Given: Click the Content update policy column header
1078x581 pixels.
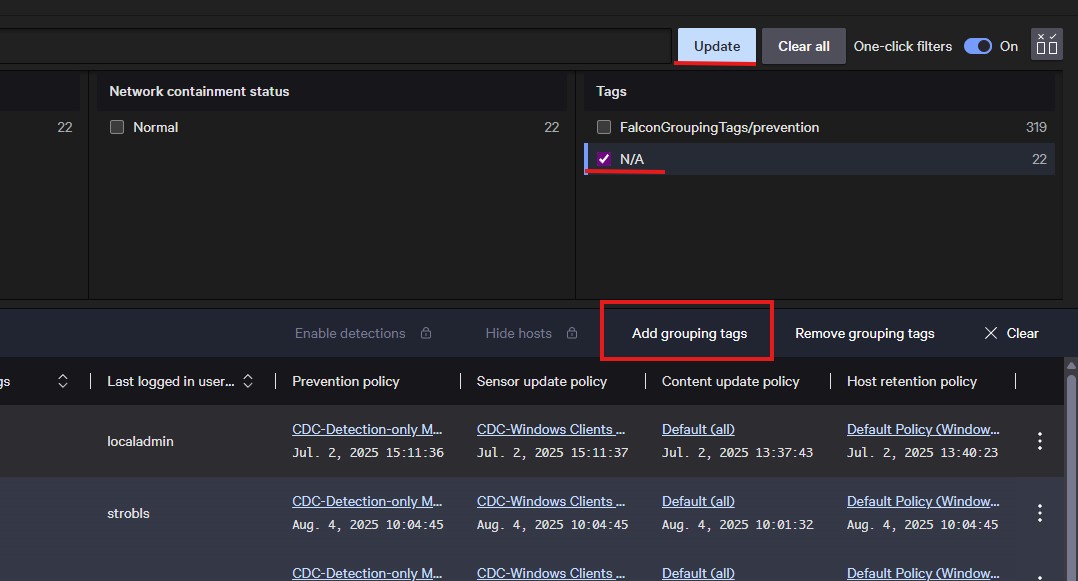Looking at the screenshot, I should click(730, 381).
